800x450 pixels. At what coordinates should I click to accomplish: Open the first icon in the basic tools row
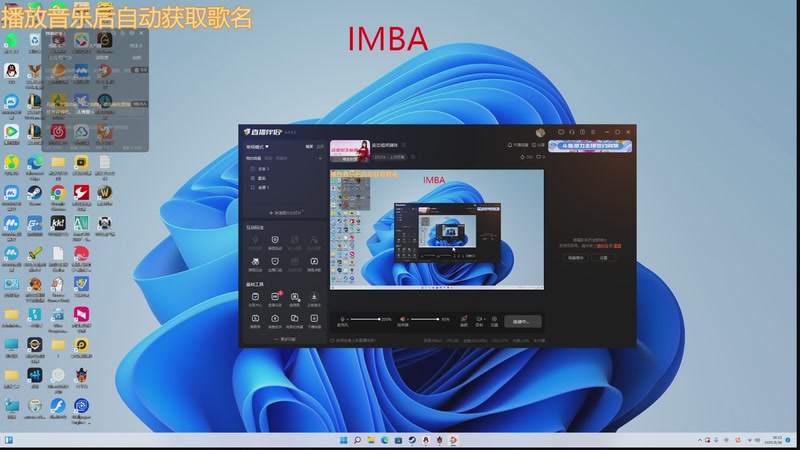click(255, 298)
